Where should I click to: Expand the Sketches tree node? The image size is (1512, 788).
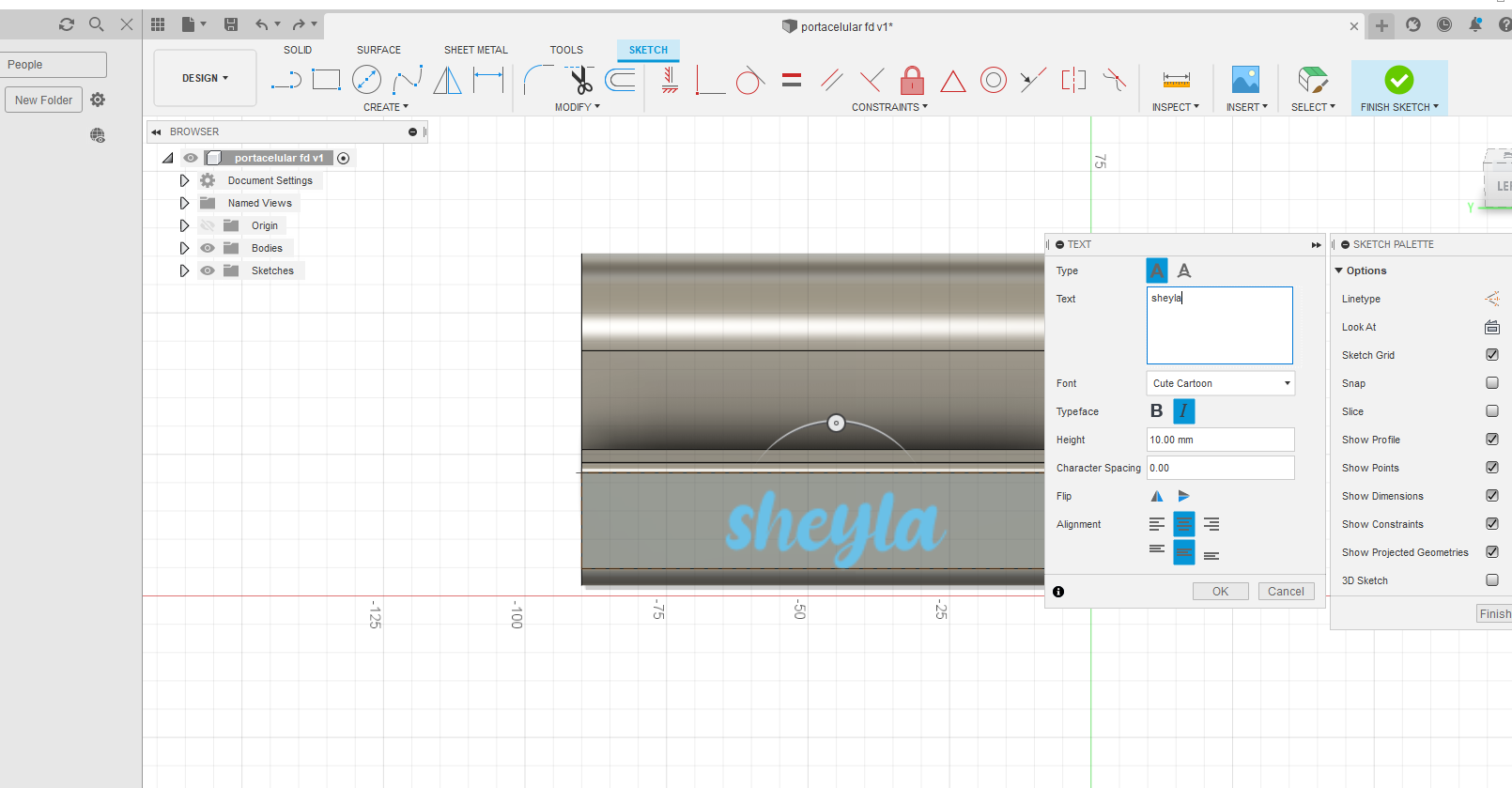point(184,270)
